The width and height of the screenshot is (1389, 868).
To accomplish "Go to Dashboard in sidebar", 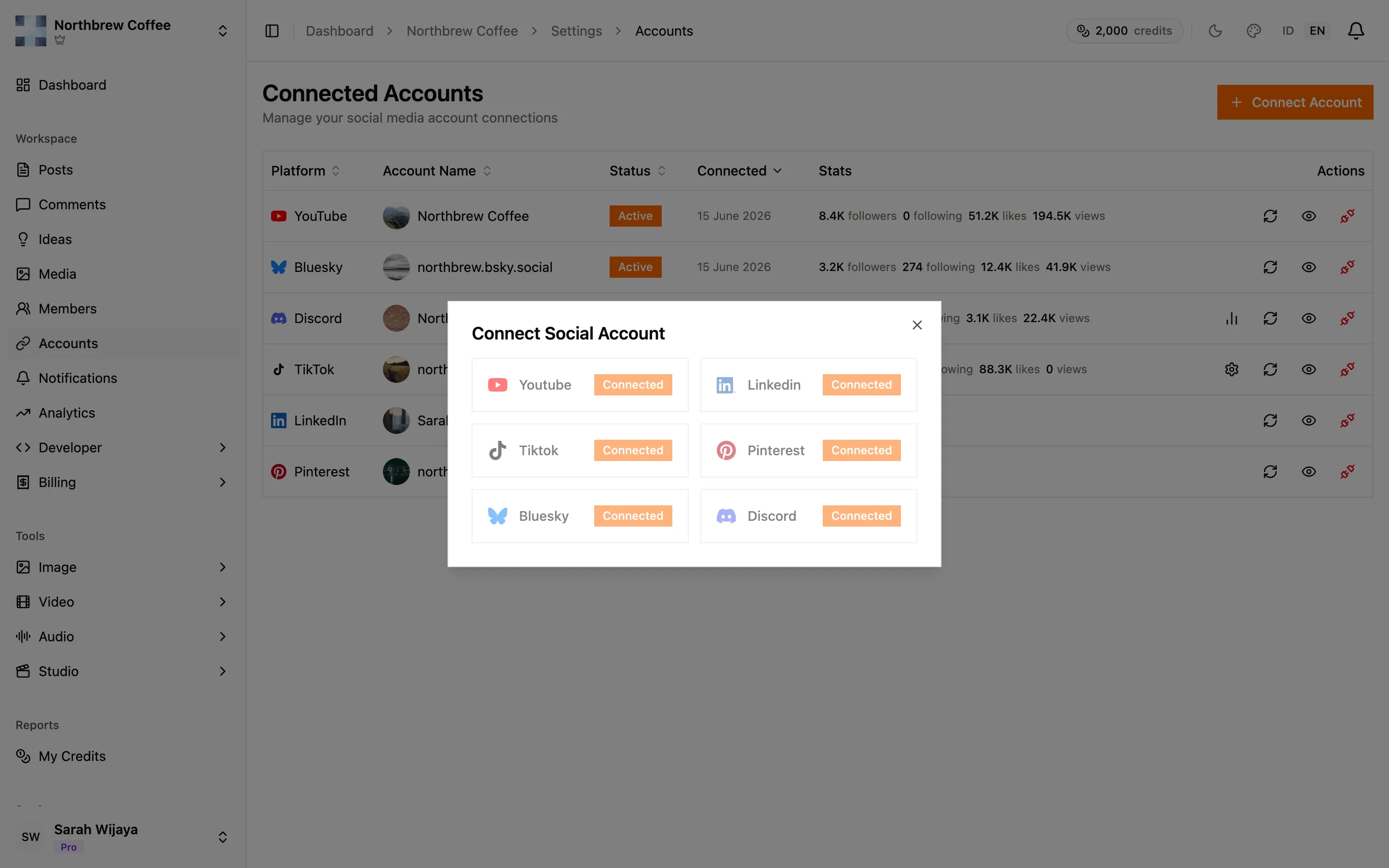I will click(x=122, y=85).
